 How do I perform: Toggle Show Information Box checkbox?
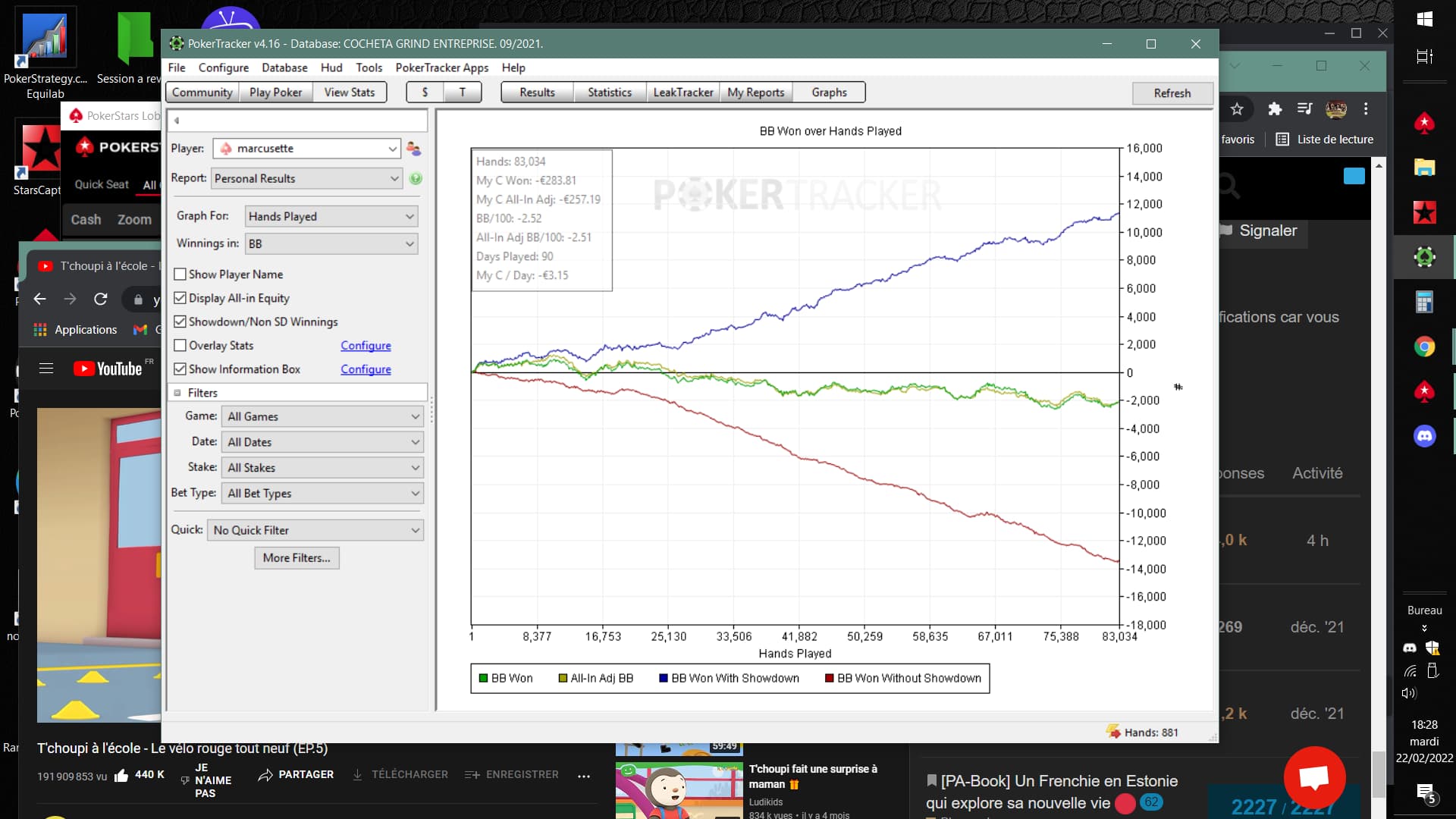[x=180, y=369]
